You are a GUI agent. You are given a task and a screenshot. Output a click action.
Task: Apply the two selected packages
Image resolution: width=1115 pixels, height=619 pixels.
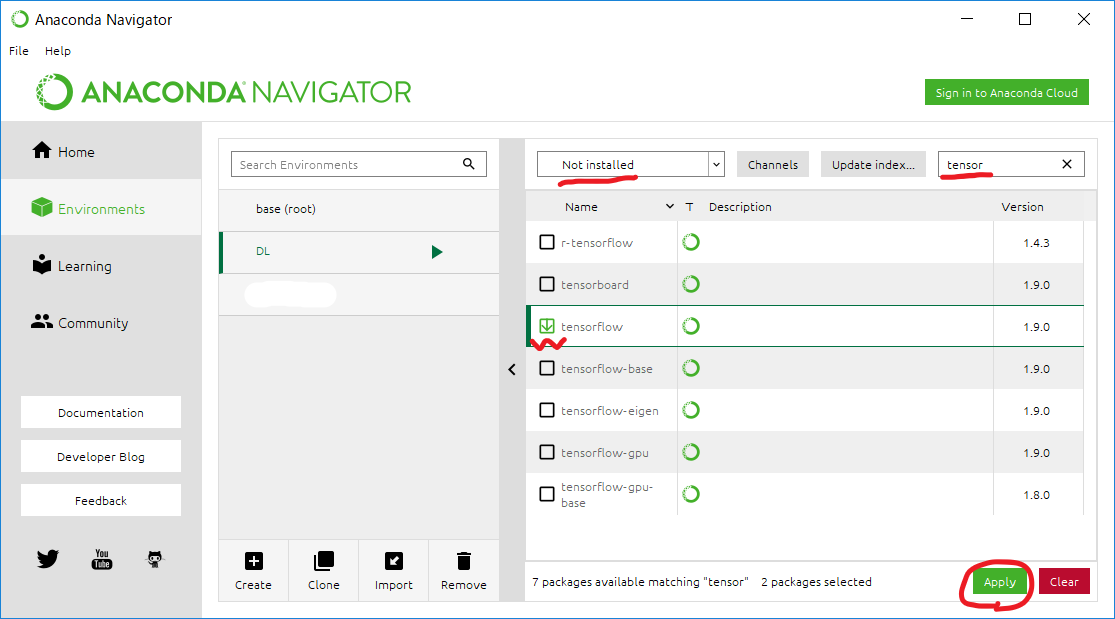click(x=999, y=581)
